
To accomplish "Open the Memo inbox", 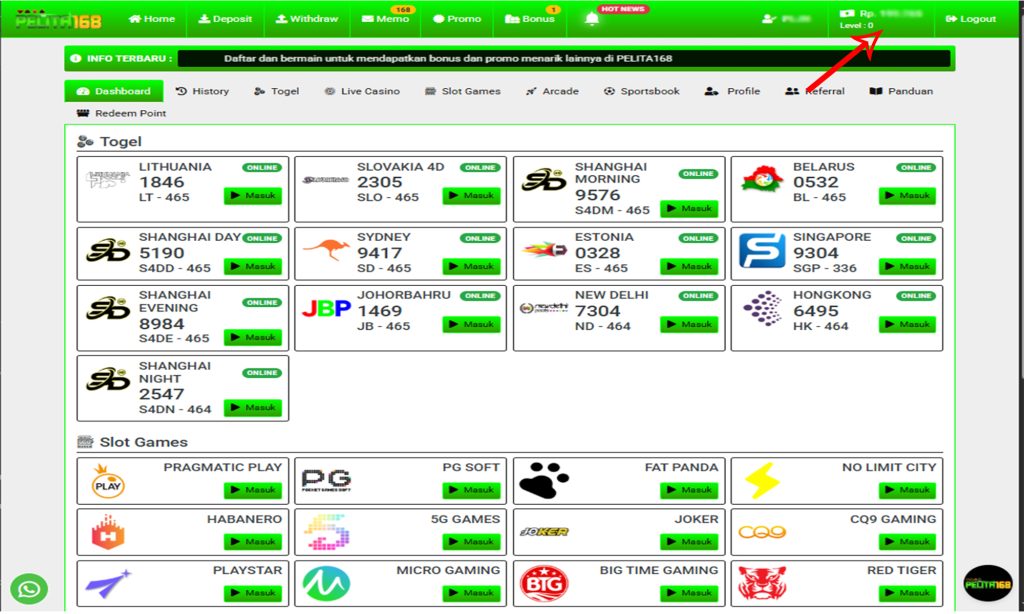I will coord(385,19).
